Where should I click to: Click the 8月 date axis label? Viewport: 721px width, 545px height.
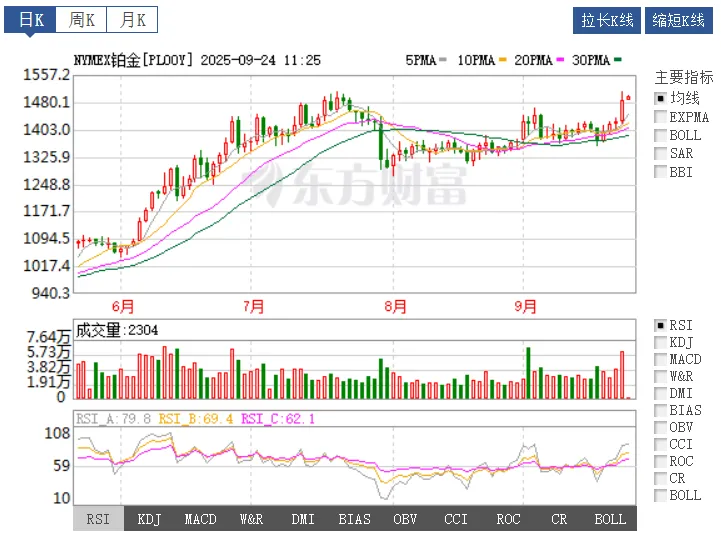(x=395, y=306)
